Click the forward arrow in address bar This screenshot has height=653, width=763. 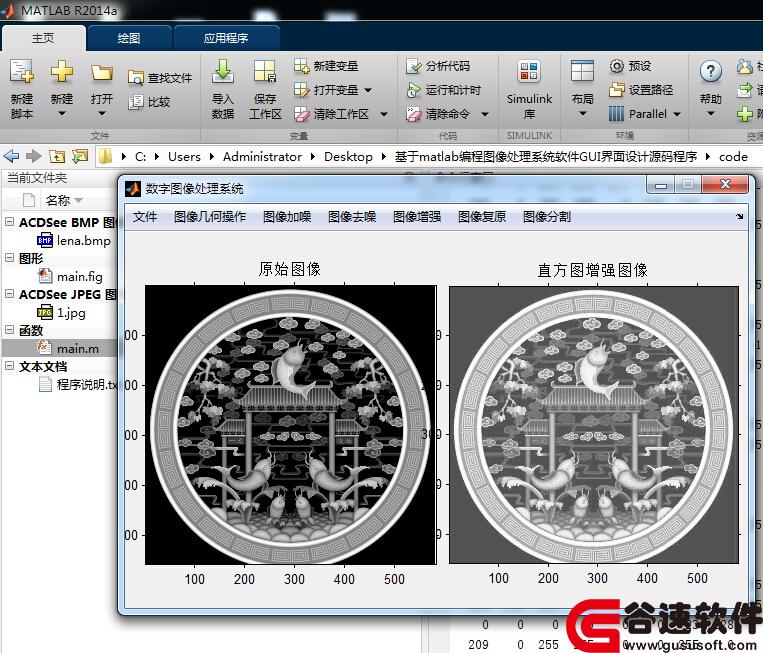tap(34, 156)
